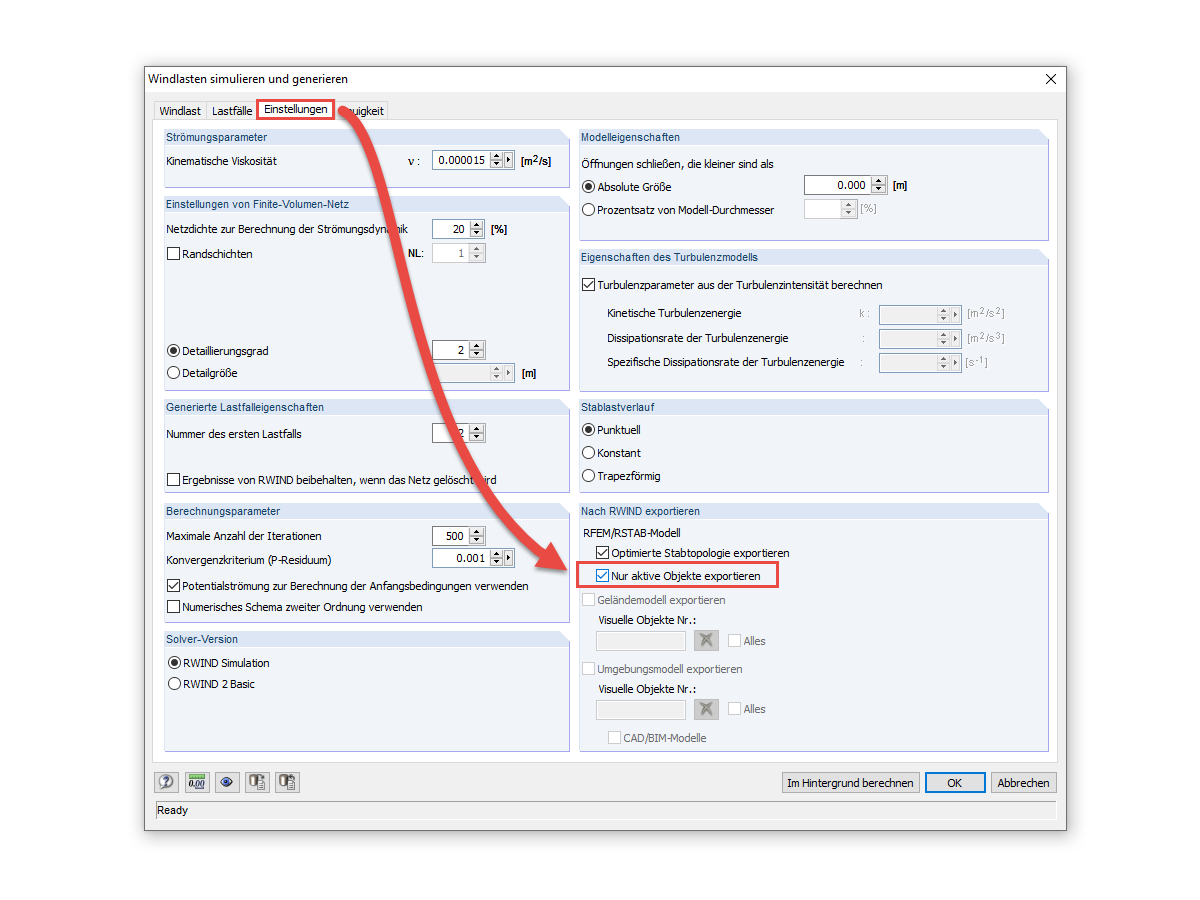Click the units and decimal places icon
The image size is (1200, 900).
[x=197, y=781]
